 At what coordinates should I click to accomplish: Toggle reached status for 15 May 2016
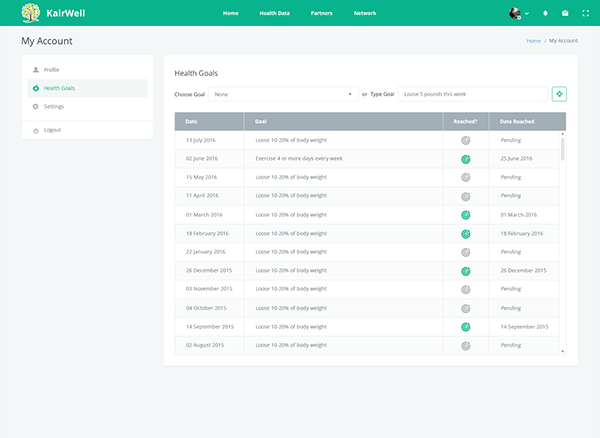[x=466, y=177]
